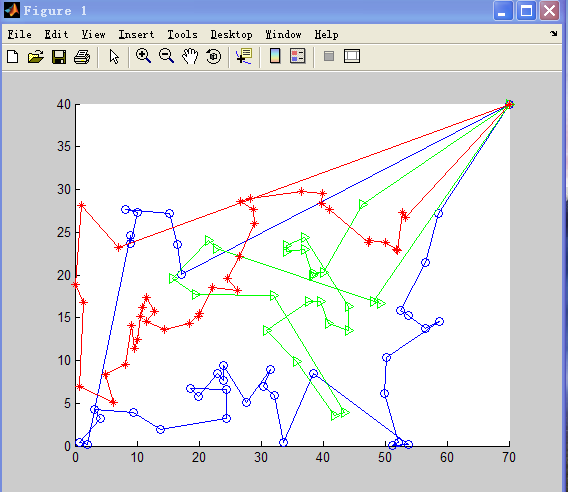
Task: Open the Desktop menu
Action: coord(232,34)
